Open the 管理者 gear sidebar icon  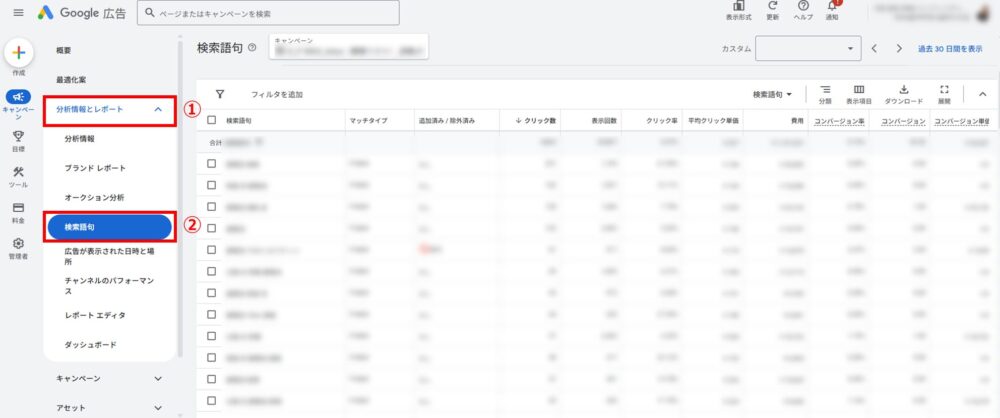tap(18, 243)
